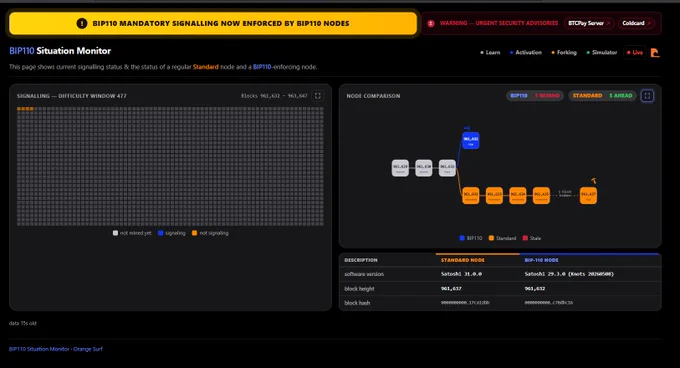
Task: Click the 'not mined yet' legend swatch
Action: [115, 233]
